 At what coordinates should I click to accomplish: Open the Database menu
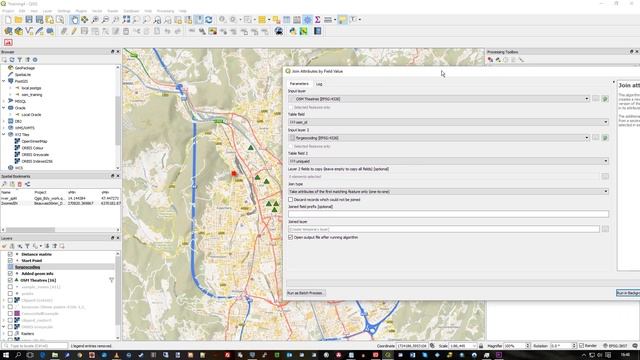coord(131,11)
